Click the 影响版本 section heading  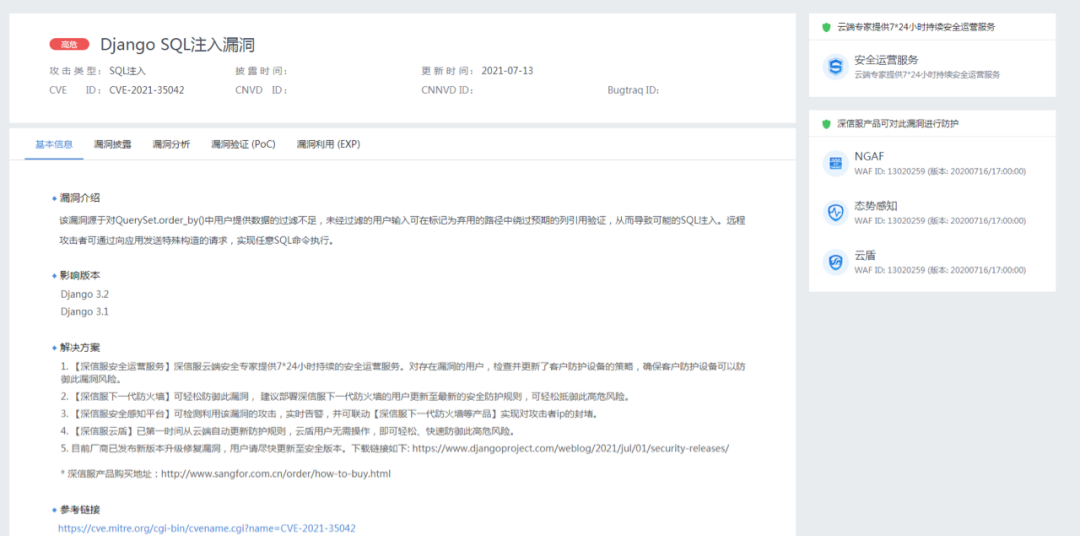[x=80, y=275]
